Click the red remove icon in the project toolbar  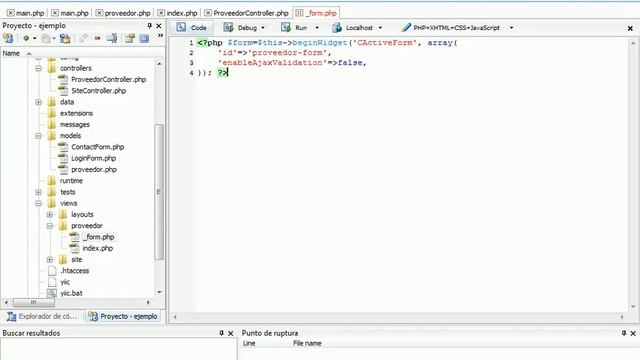point(98,38)
